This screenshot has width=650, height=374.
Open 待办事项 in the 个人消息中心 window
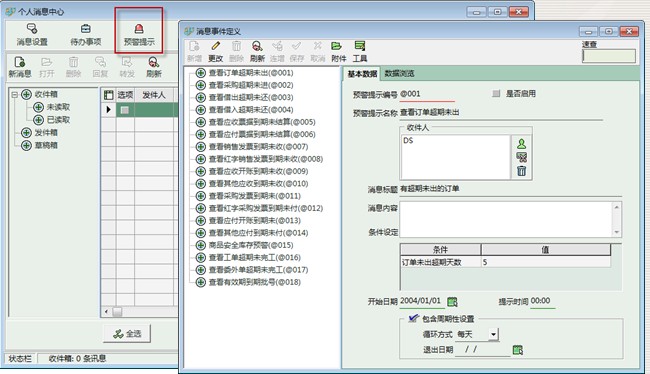pyautogui.click(x=85, y=34)
